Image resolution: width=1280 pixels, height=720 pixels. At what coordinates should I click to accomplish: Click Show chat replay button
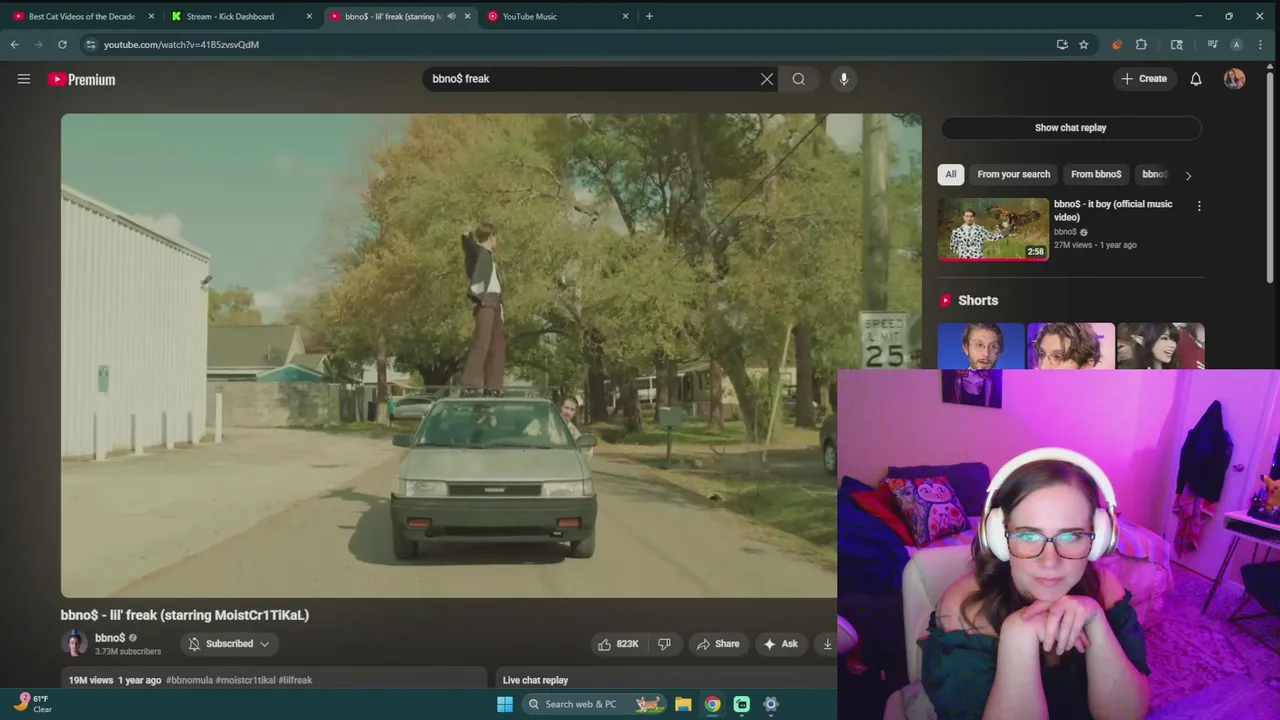pyautogui.click(x=1070, y=128)
